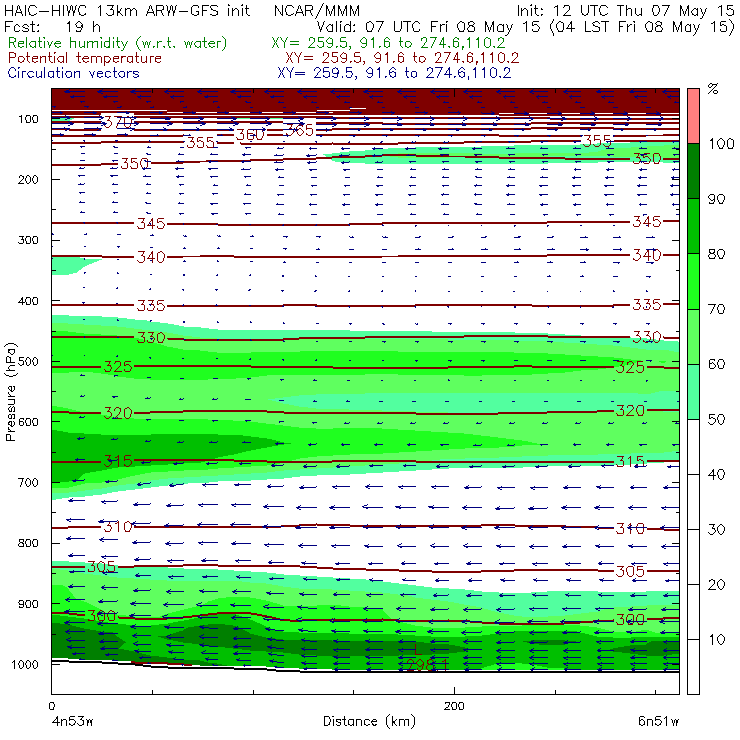Click the '50' colorbar scale label
The width and height of the screenshot is (740, 740).
click(716, 419)
